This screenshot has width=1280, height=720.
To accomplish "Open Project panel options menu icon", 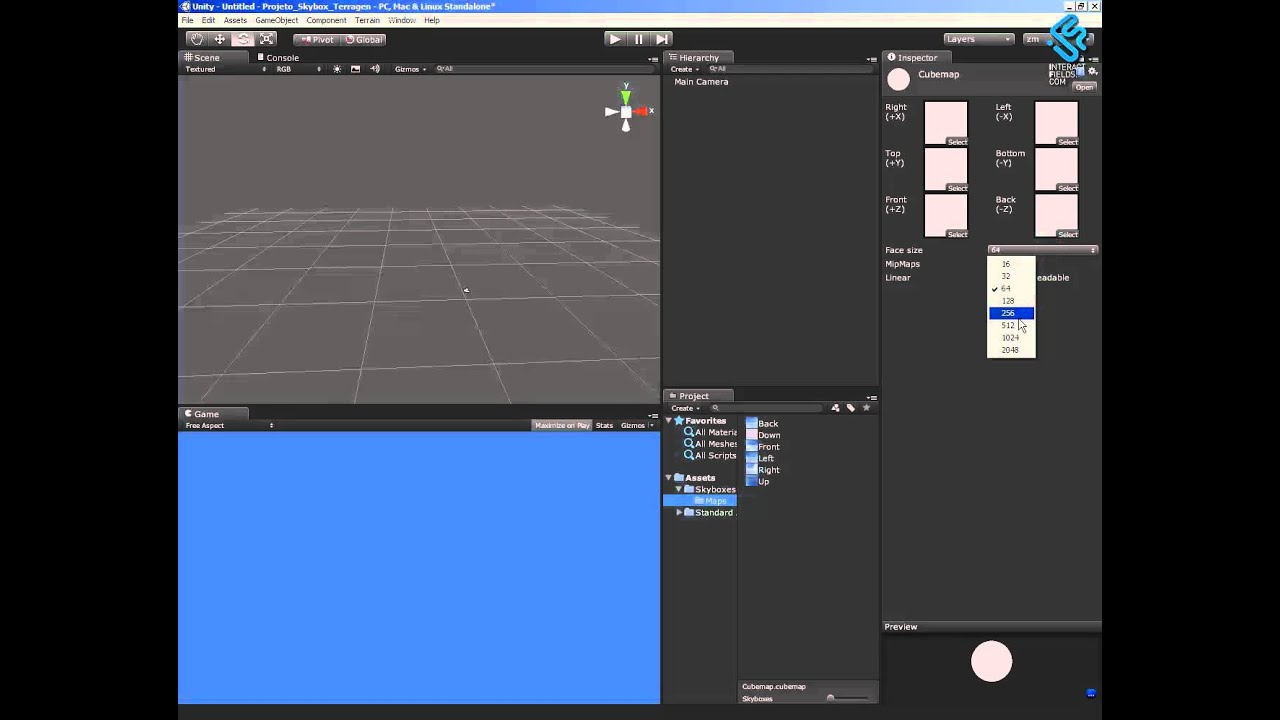I will point(872,397).
